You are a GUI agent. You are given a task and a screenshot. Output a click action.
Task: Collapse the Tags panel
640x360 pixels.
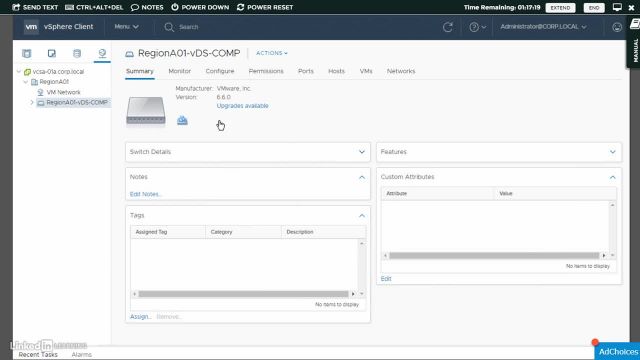tap(362, 216)
